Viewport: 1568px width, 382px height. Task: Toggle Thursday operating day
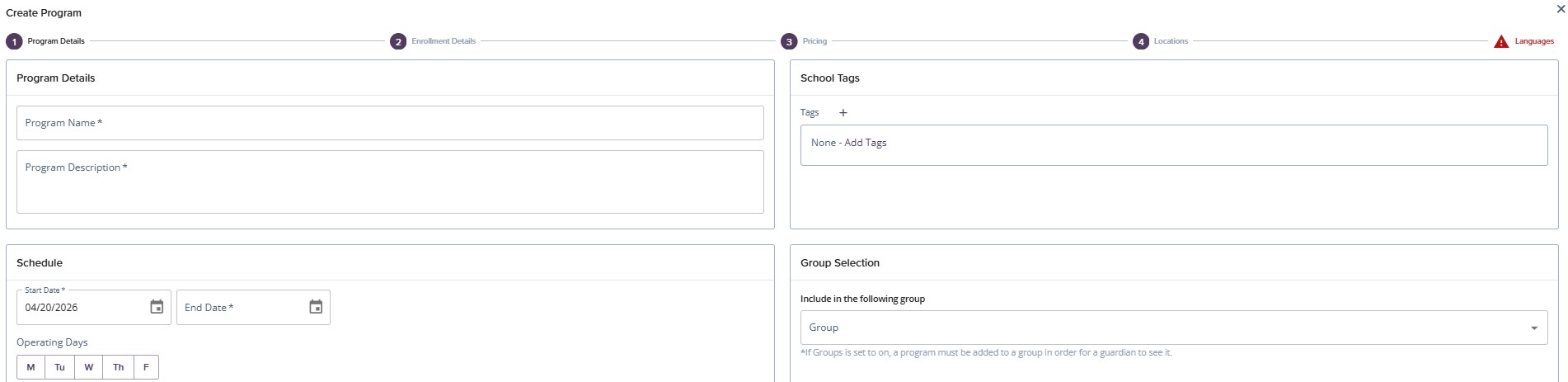(x=118, y=367)
